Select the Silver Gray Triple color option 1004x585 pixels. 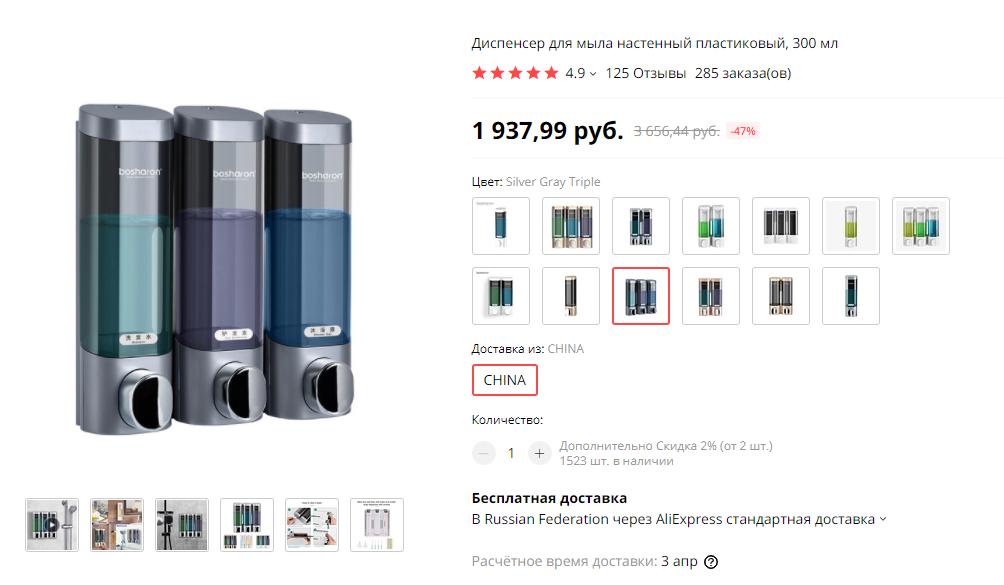(x=641, y=296)
